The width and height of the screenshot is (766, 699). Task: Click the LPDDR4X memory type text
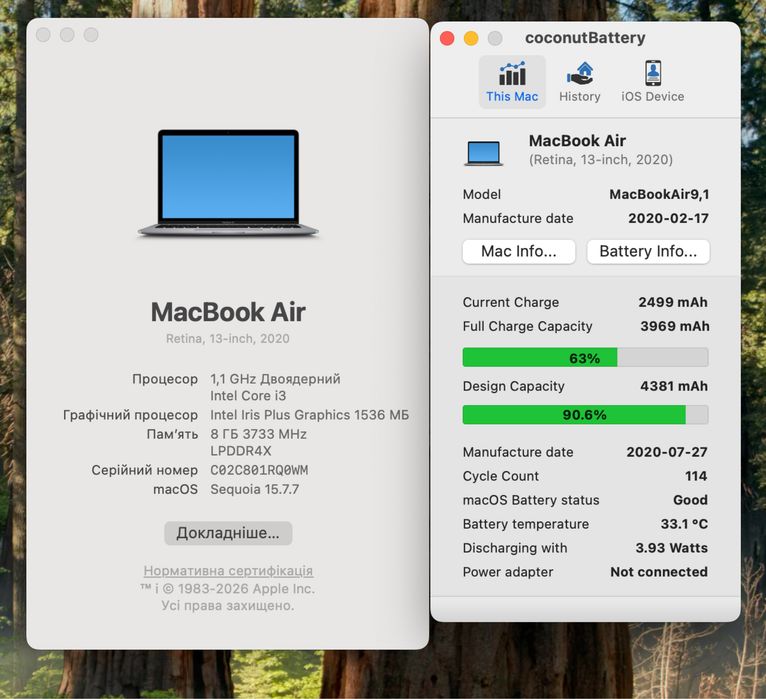pos(241,451)
